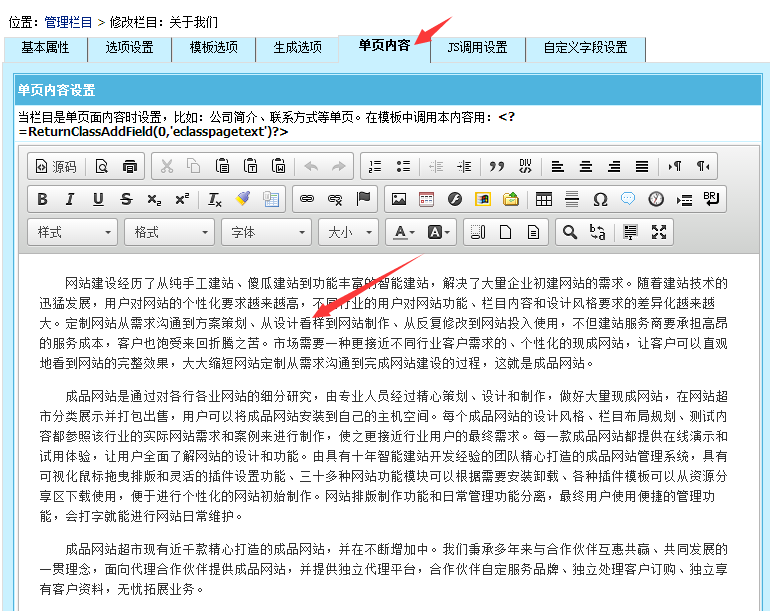Open the 格式 format dropdown
The width and height of the screenshot is (770, 611).
tap(169, 232)
